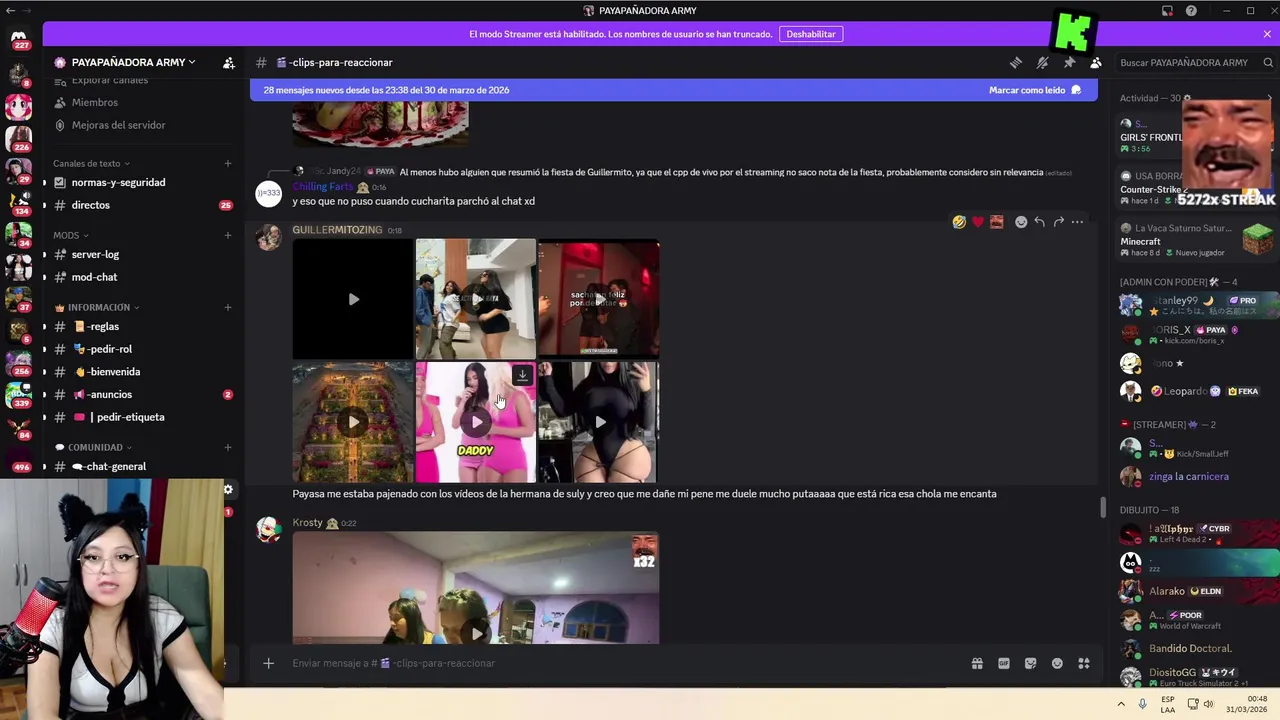Screen dimensions: 1280x720
Task: Go back with the title bar left arrow
Action: point(9,11)
